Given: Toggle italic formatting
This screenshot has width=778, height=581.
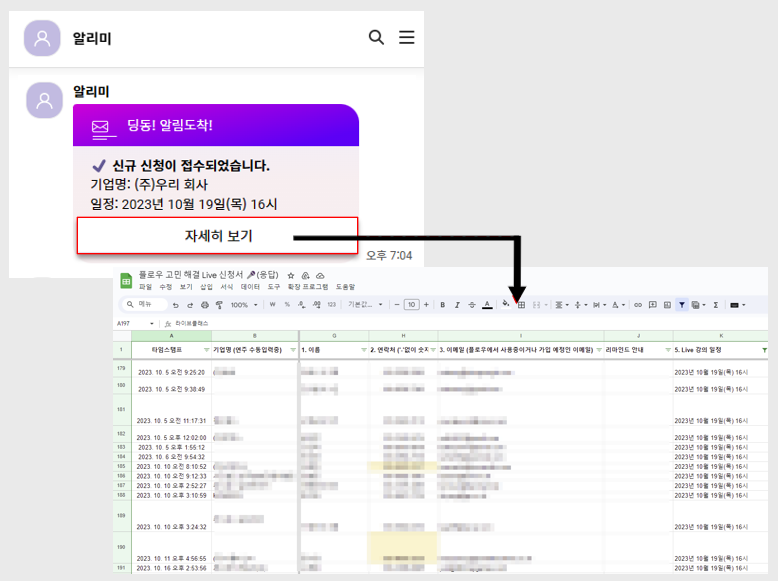Looking at the screenshot, I should tap(457, 305).
